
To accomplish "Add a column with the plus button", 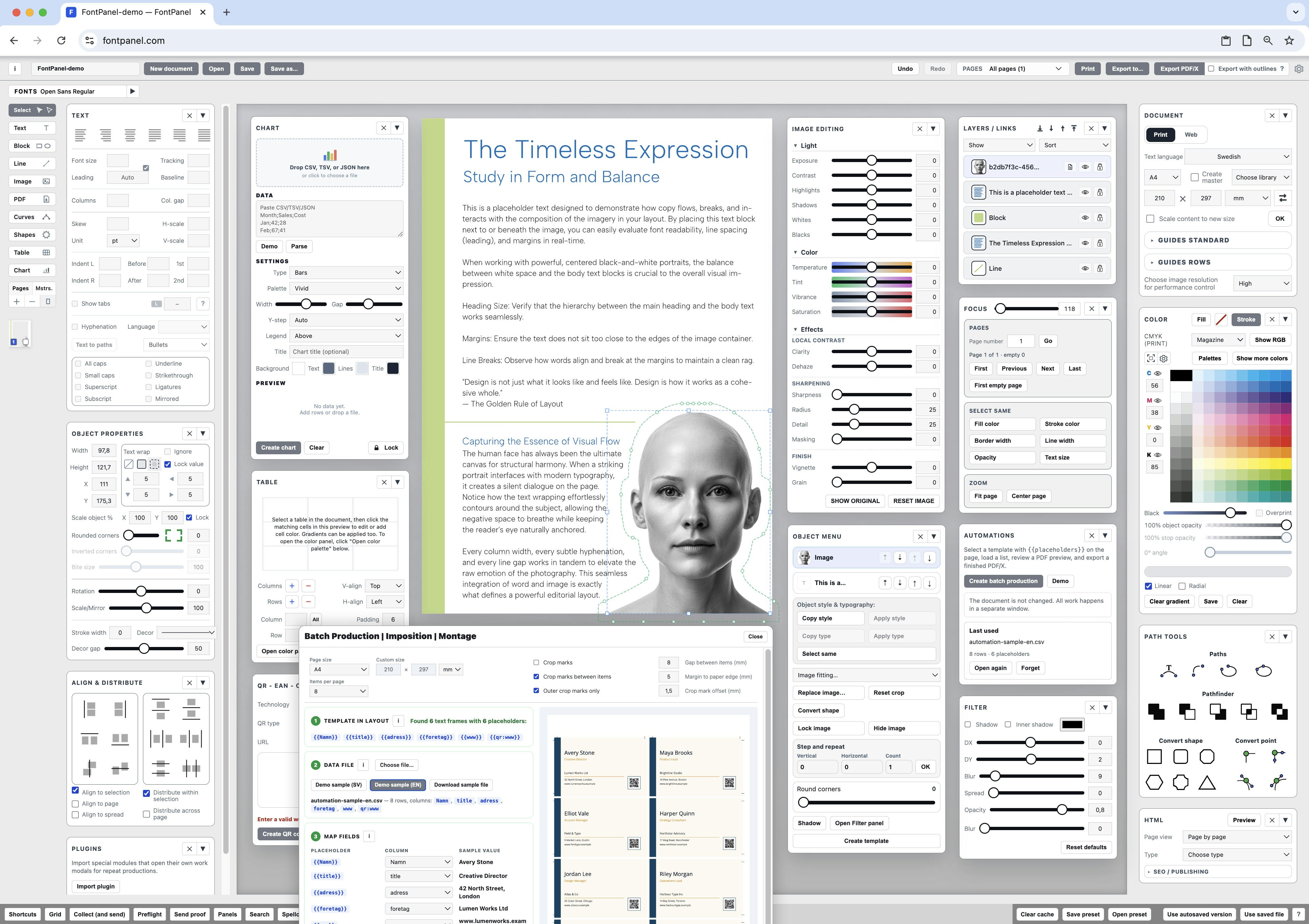I will tap(292, 585).
